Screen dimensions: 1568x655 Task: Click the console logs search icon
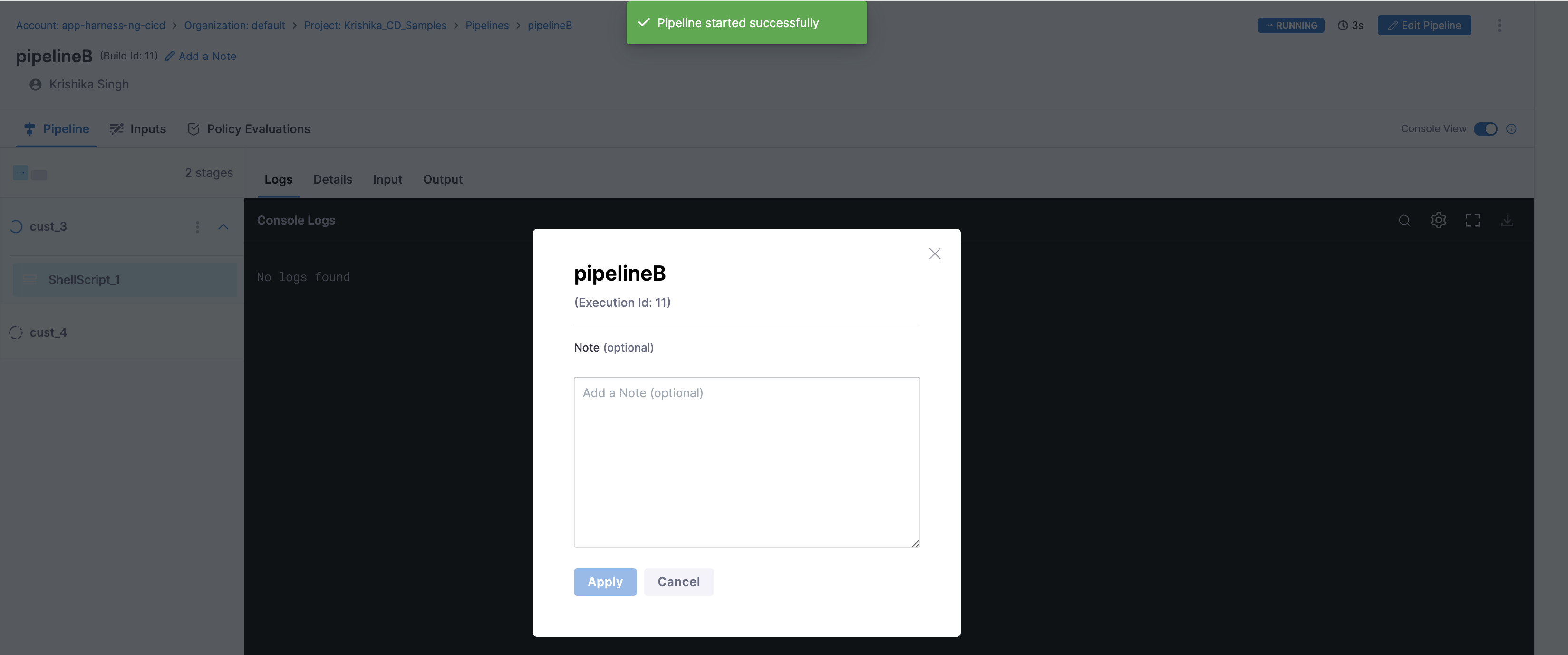point(1404,220)
